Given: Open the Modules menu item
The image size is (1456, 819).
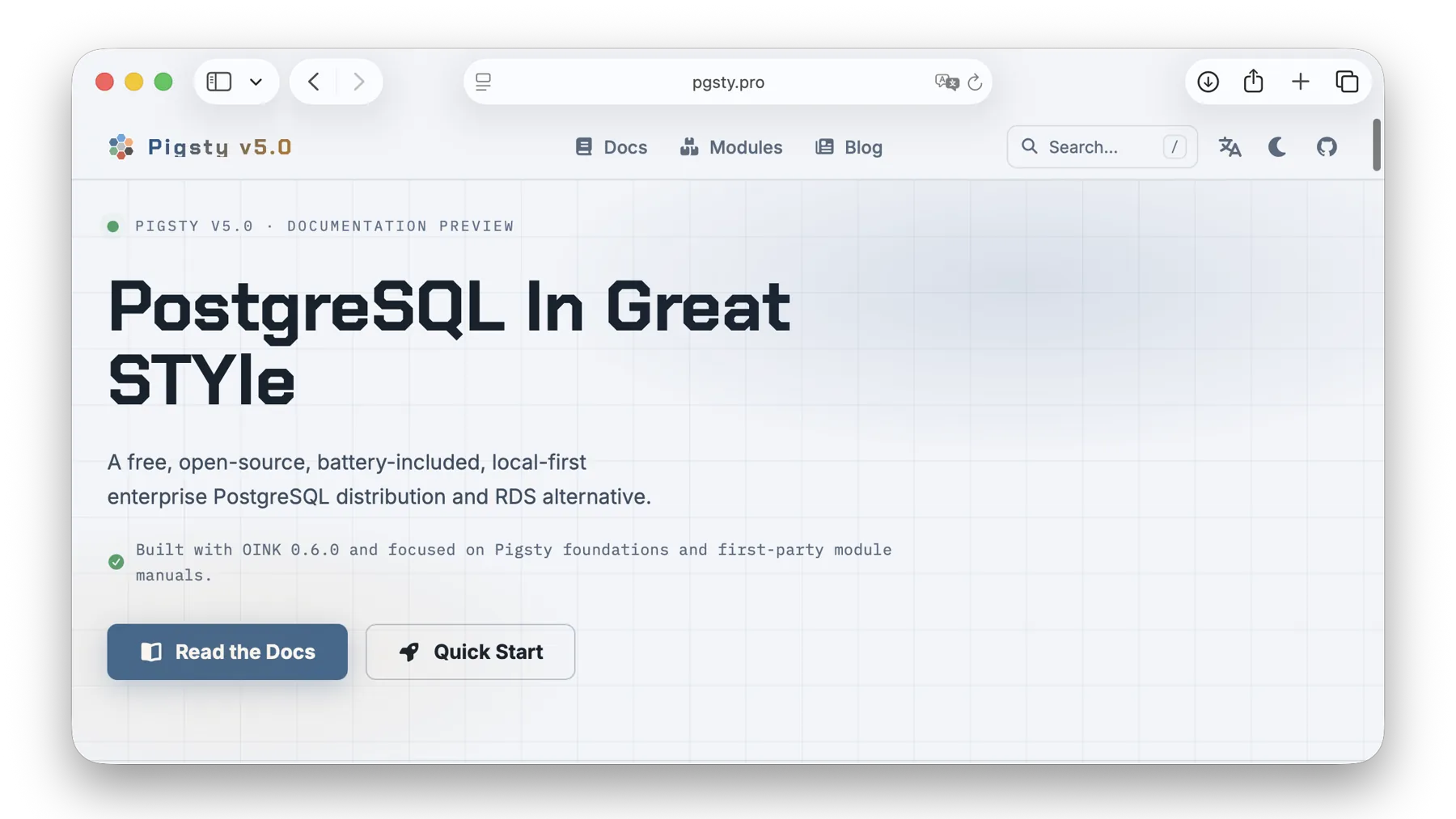Looking at the screenshot, I should [x=731, y=147].
